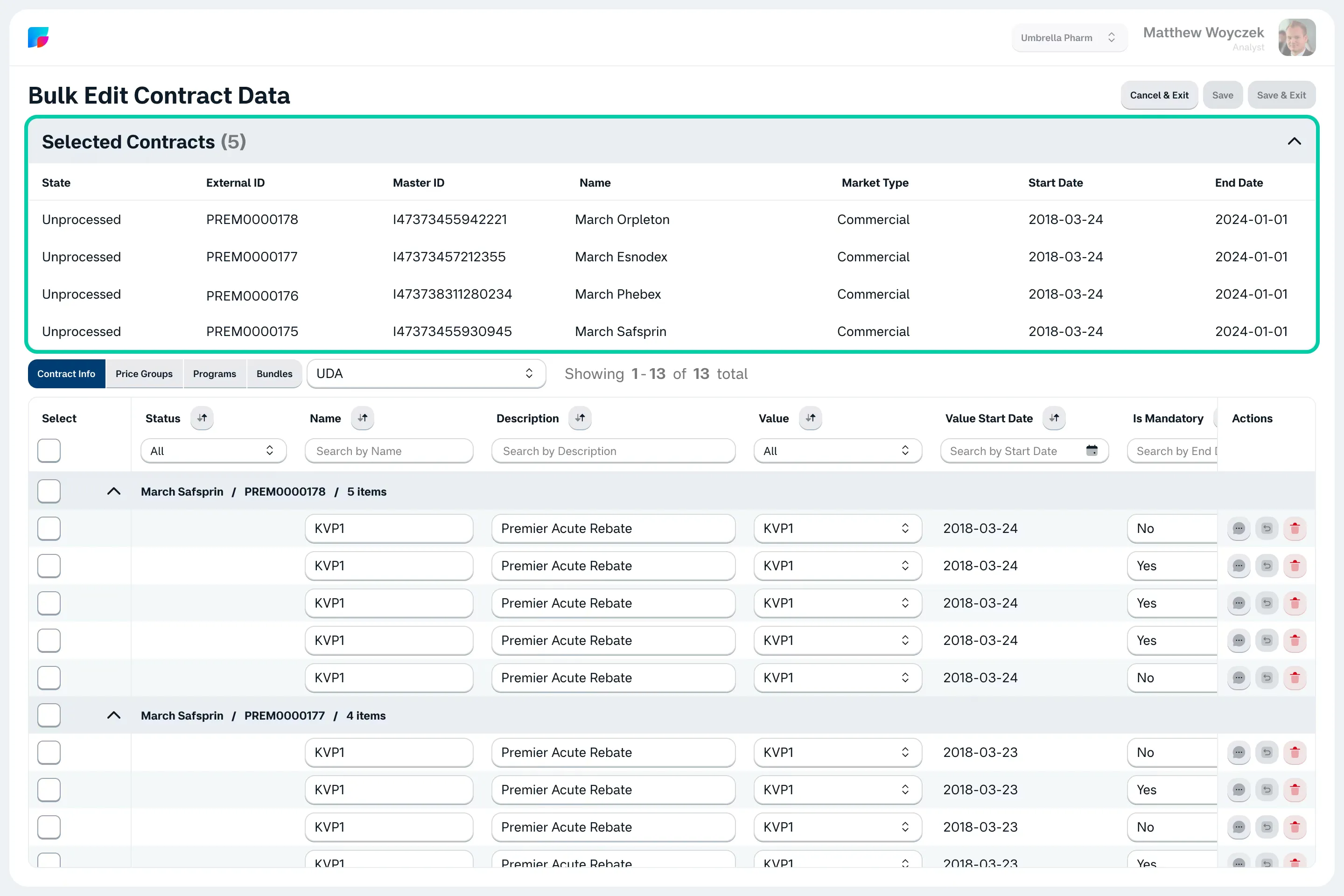1344x896 pixels.
Task: Tick the select-all checkbox under Select header
Action: click(x=49, y=451)
